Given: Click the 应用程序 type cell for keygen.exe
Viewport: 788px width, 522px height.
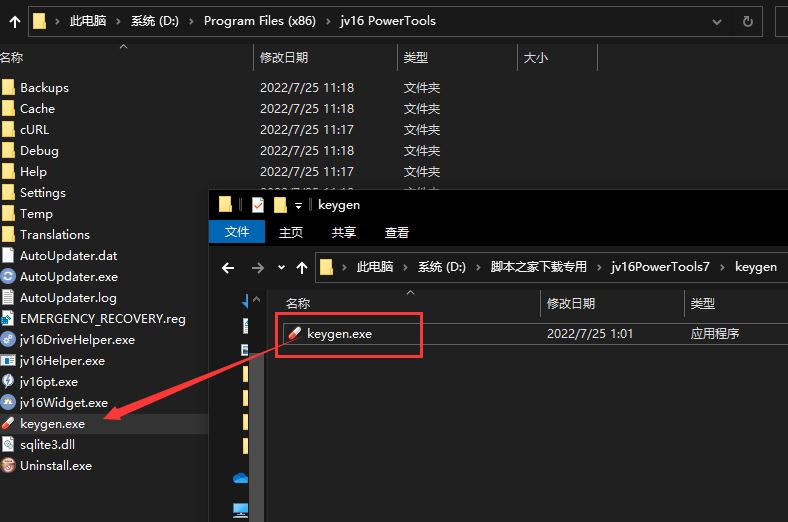Looking at the screenshot, I should [715, 334].
